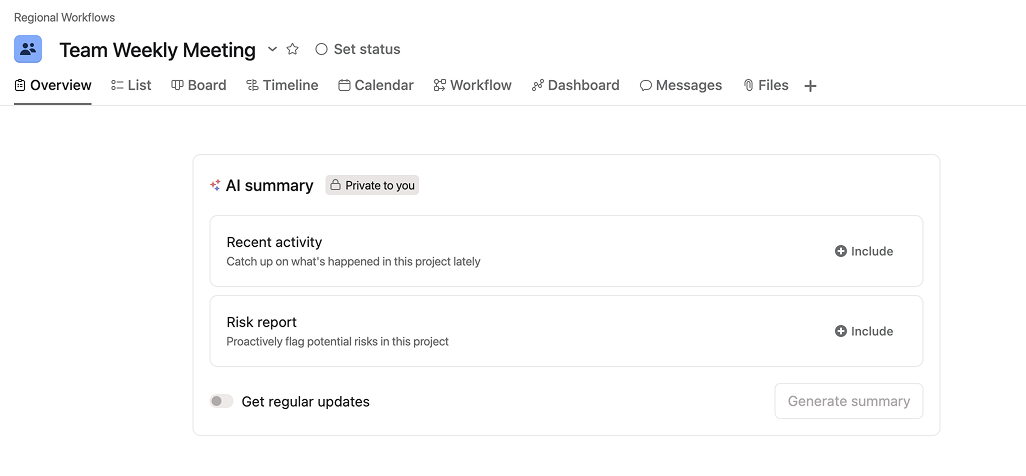Star the Team Weekly Meeting project
Viewport: 1026px width, 476px height.
coord(293,49)
